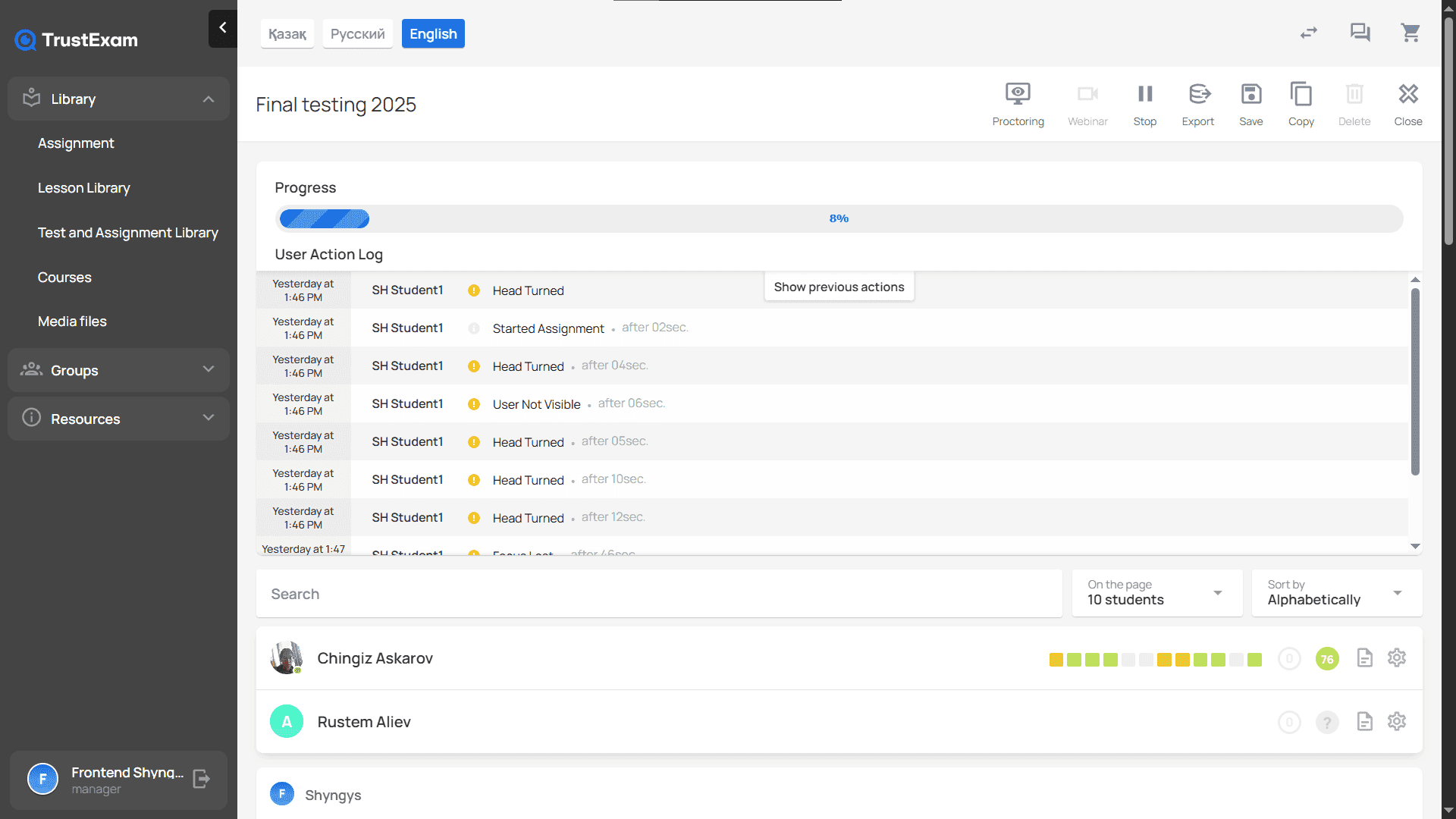This screenshot has height=819, width=1456.
Task: Click the warning icon on User Not Visible row
Action: 474,404
